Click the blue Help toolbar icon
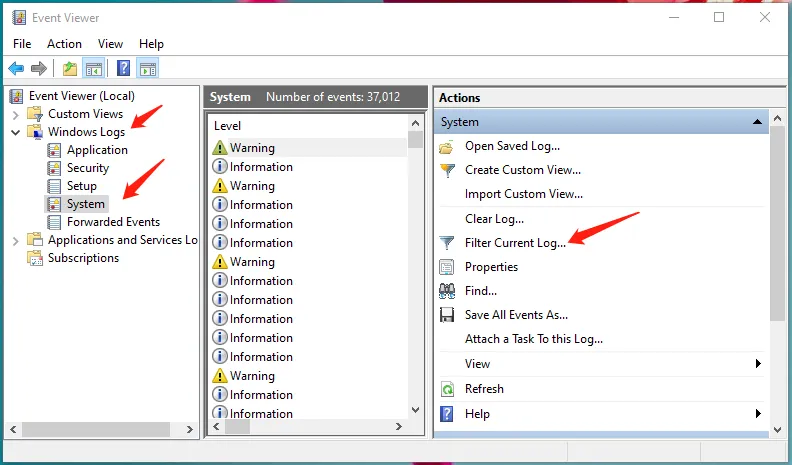The width and height of the screenshot is (792, 465). click(x=123, y=68)
